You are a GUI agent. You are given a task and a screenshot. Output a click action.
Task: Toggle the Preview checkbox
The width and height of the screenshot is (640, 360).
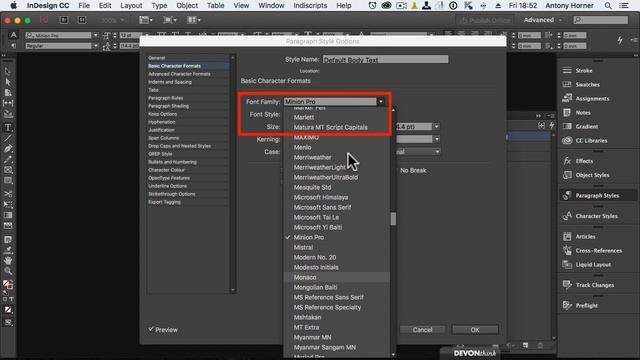151,329
